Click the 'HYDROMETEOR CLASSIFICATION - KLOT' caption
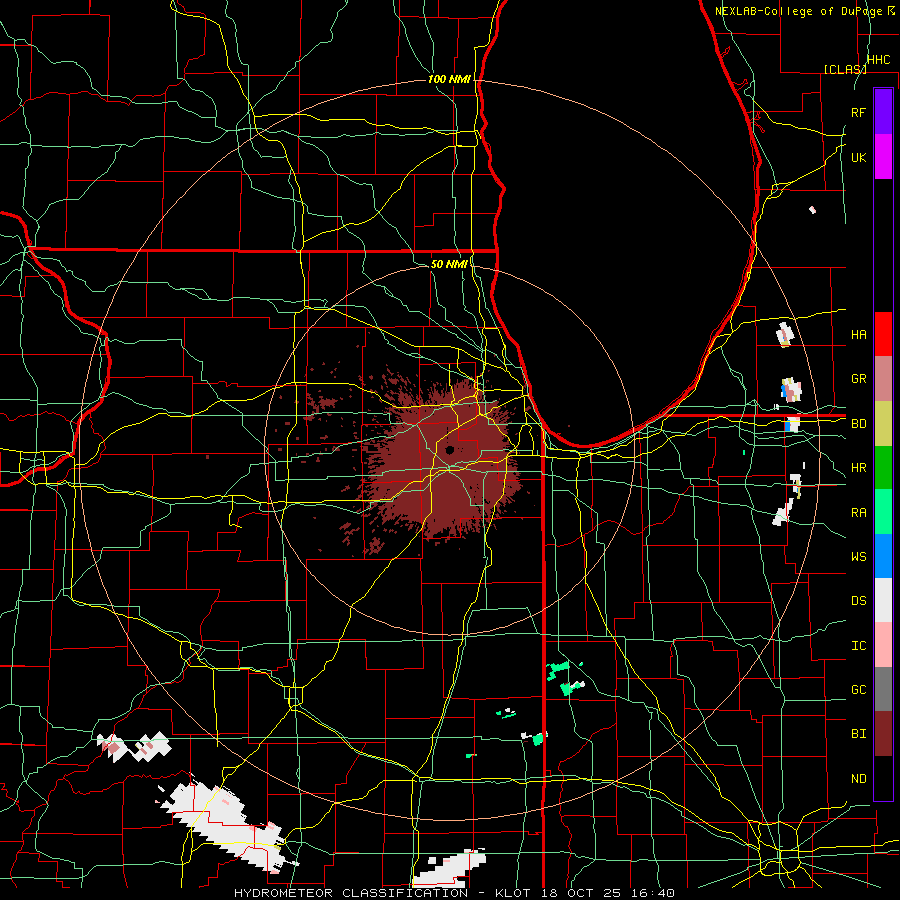This screenshot has width=900, height=900. pyautogui.click(x=384, y=893)
